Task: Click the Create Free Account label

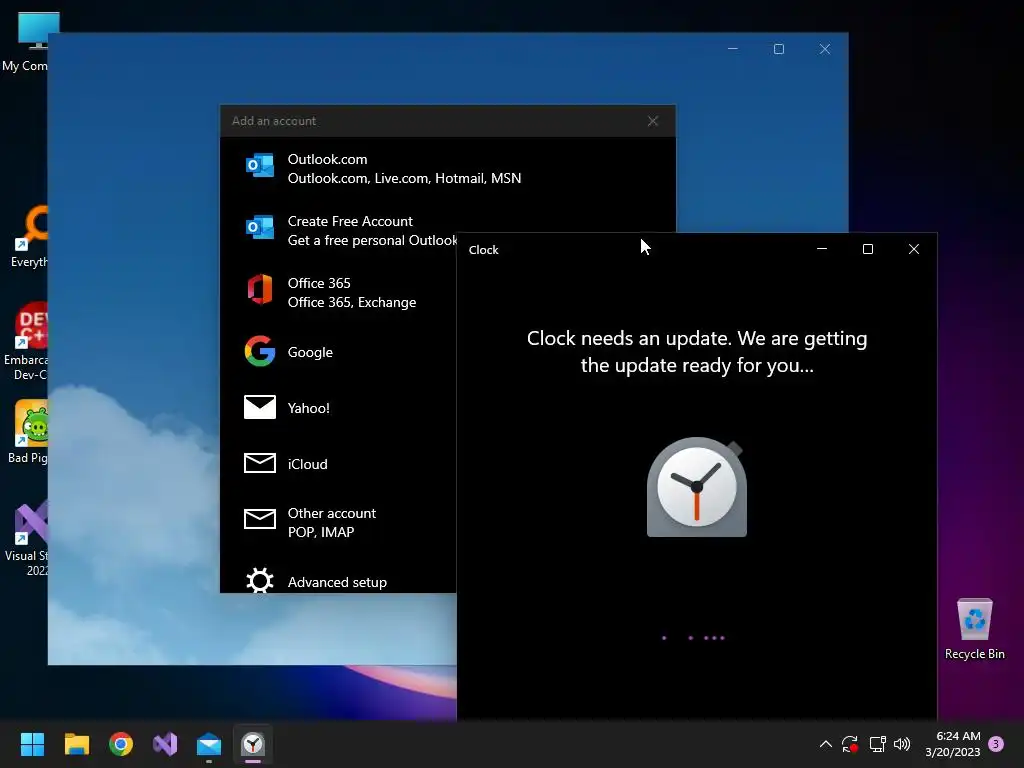Action: coord(350,221)
